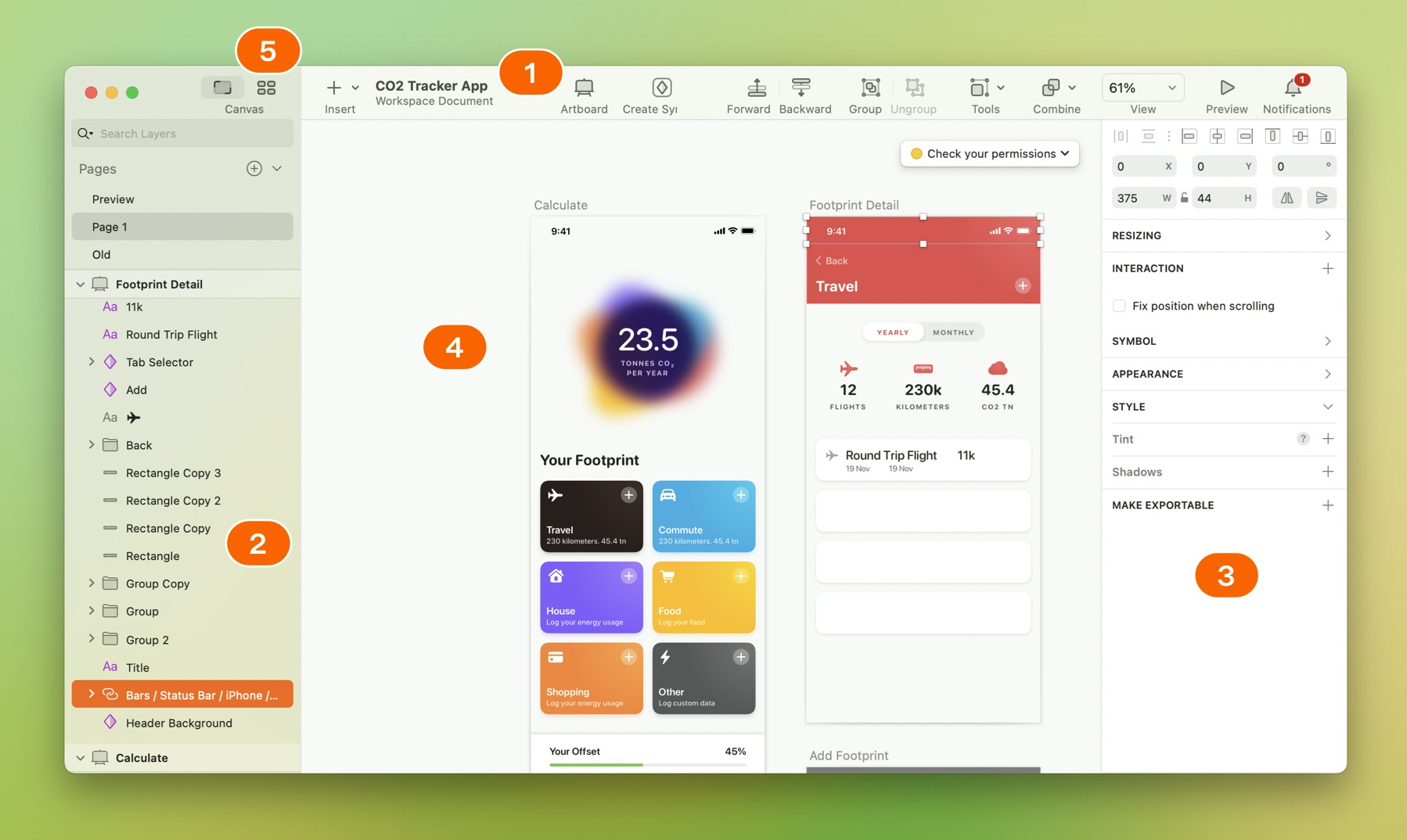Screen dimensions: 1407x840
Task: Click the Your Offset progress bar
Action: pos(647,764)
